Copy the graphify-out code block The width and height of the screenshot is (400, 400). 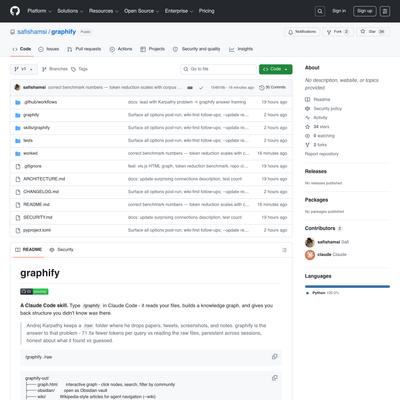[x=274, y=378]
